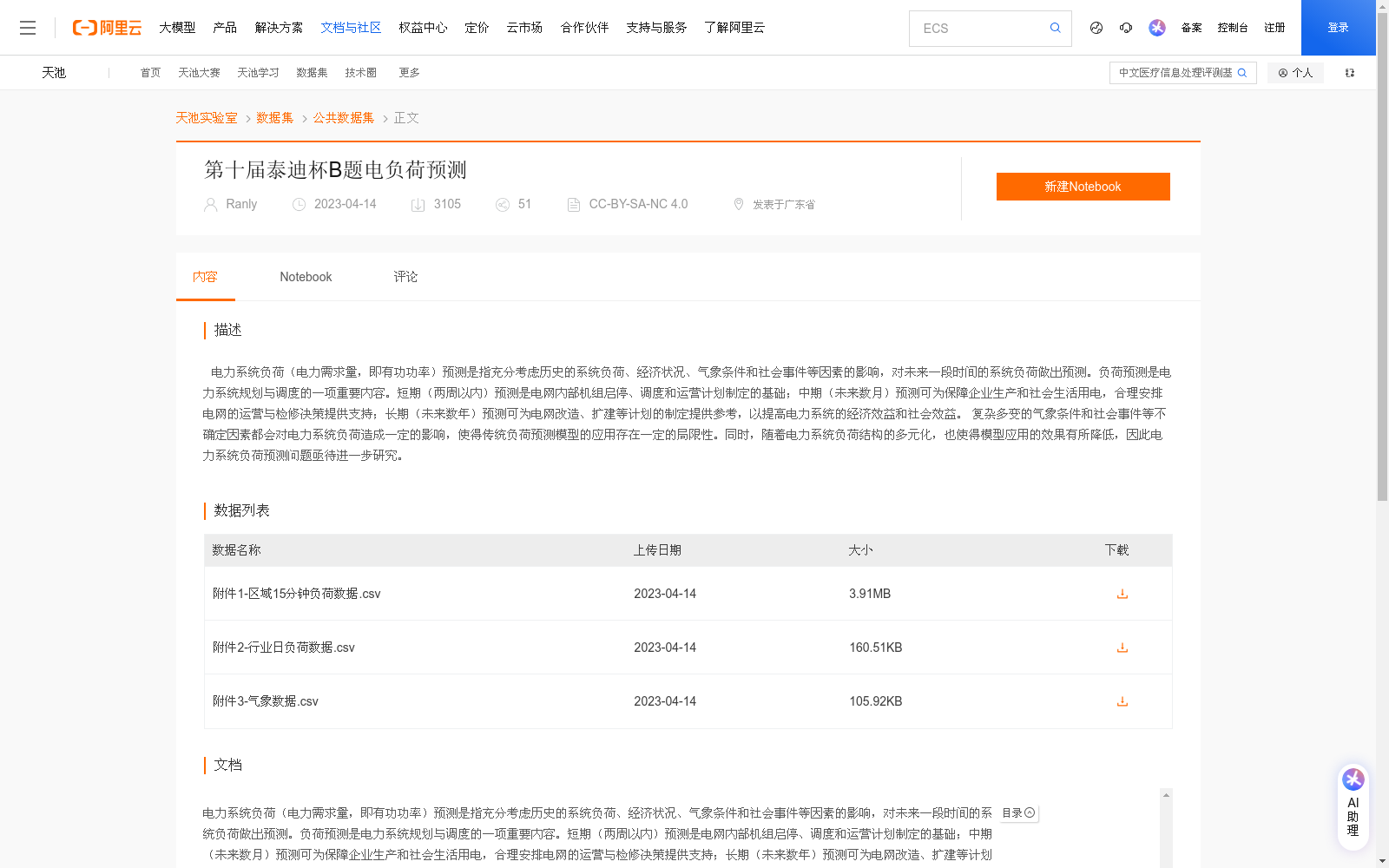The image size is (1389, 868).
Task: Open the 控制台 link
Action: tap(1233, 28)
